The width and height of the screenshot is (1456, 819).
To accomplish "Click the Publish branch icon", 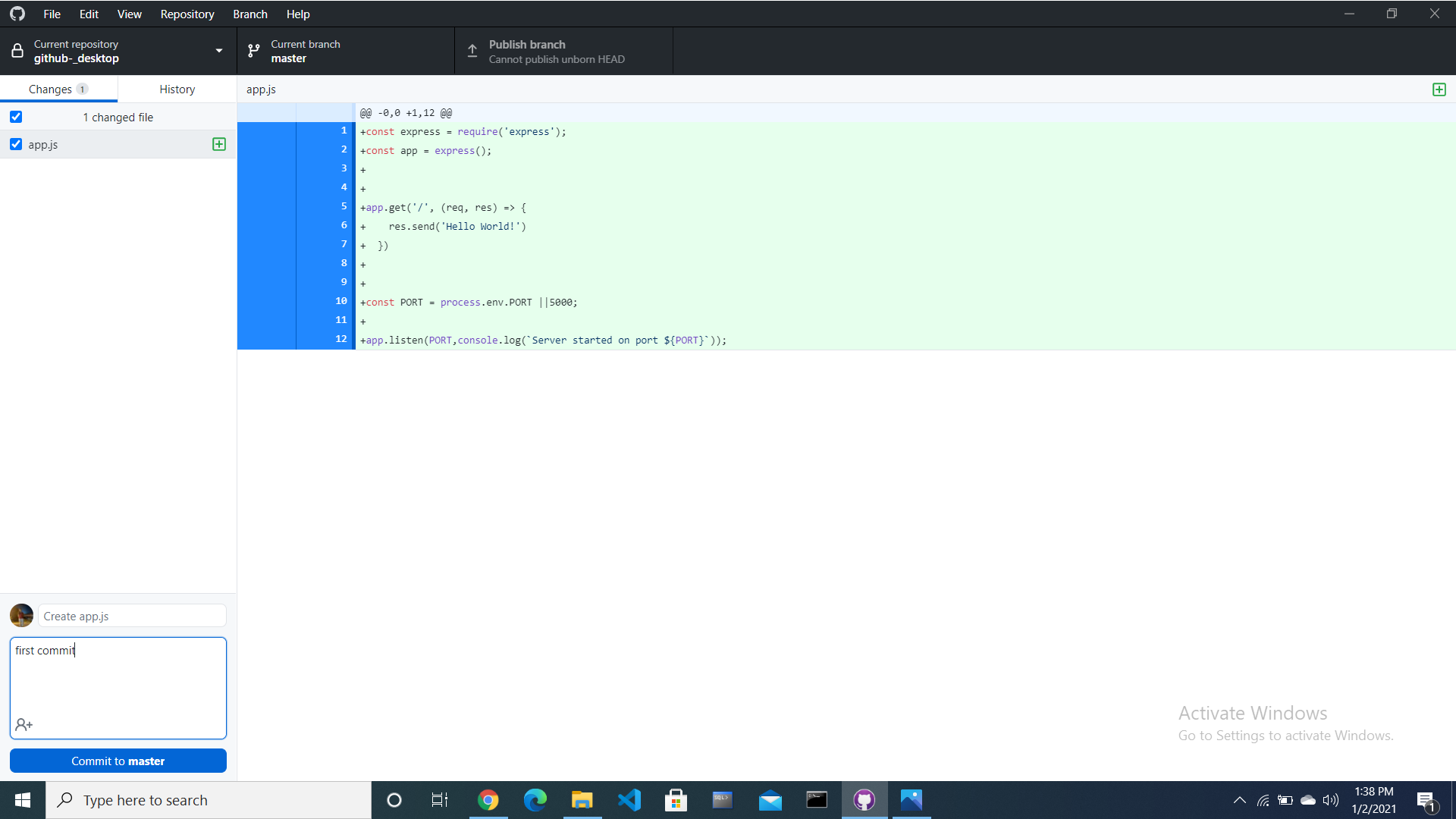I will (472, 51).
